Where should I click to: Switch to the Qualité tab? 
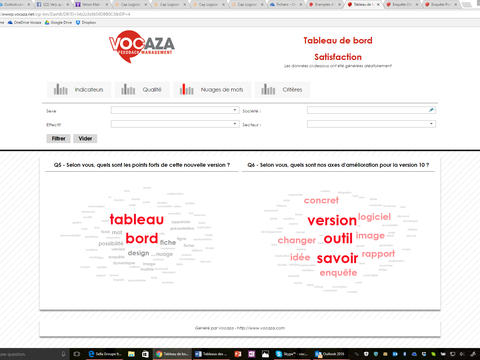point(142,90)
